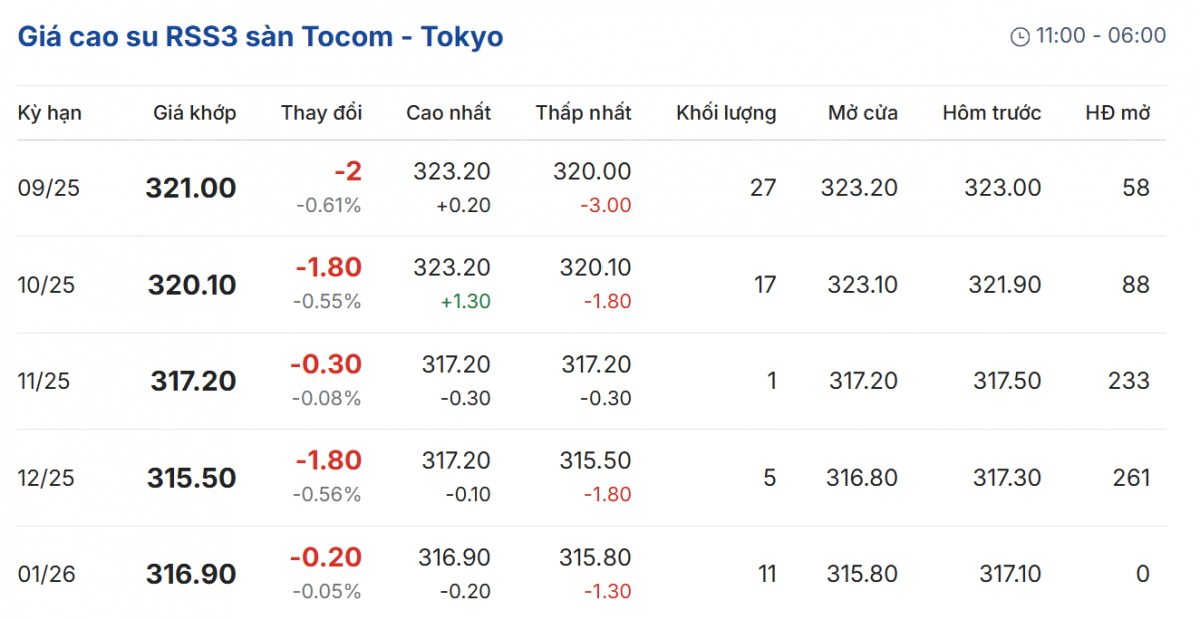Select the 12/25 contract term
Image resolution: width=1200 pixels, height=620 pixels.
(44, 478)
